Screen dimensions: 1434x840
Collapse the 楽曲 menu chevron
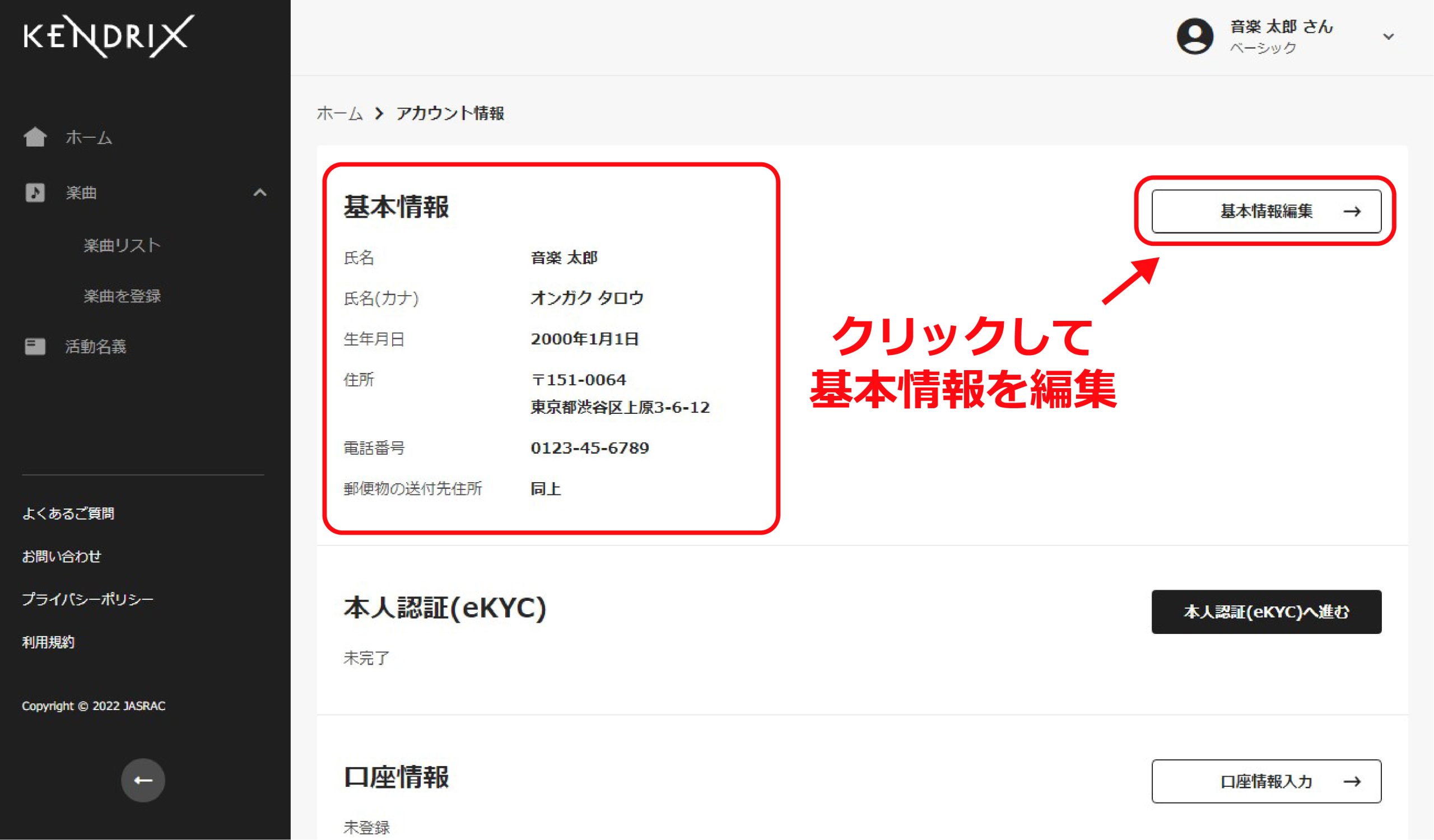pos(260,193)
